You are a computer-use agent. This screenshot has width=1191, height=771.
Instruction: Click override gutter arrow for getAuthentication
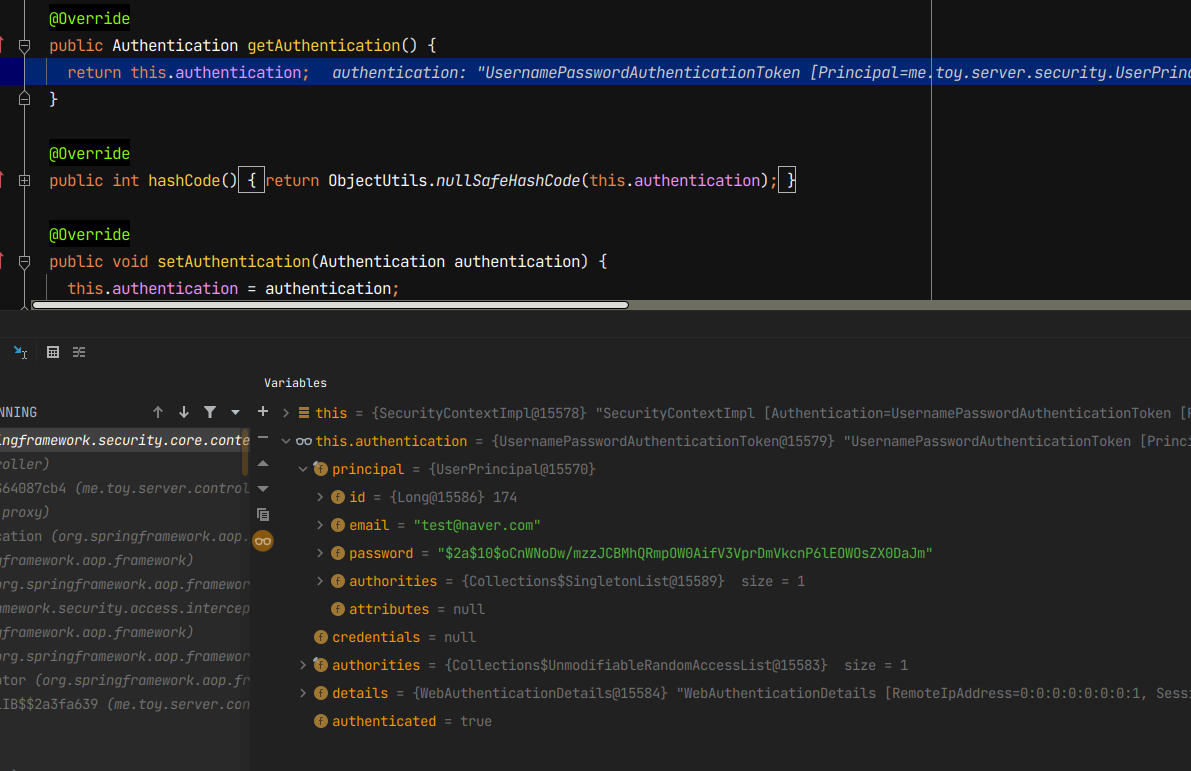(x=2, y=45)
